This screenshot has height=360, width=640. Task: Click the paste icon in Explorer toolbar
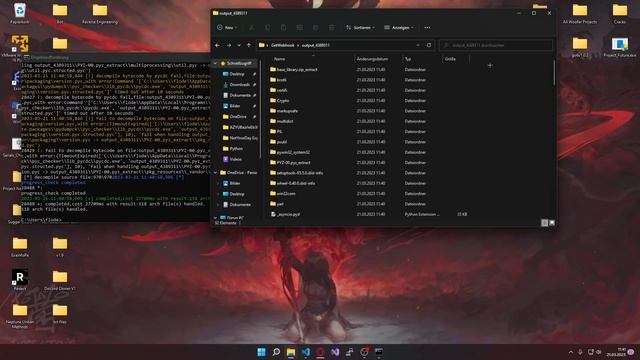pos(283,27)
